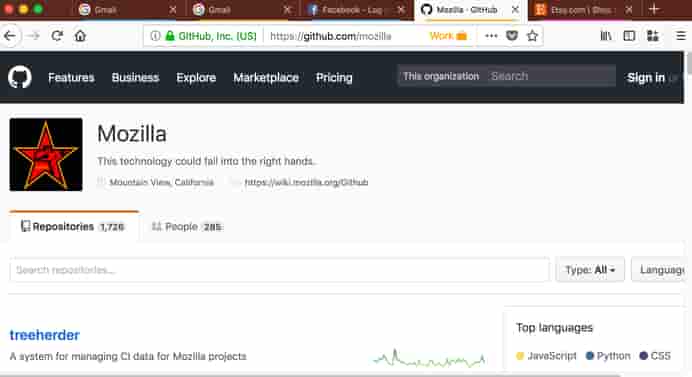
Task: Bookmark this page with star icon
Action: [532, 36]
